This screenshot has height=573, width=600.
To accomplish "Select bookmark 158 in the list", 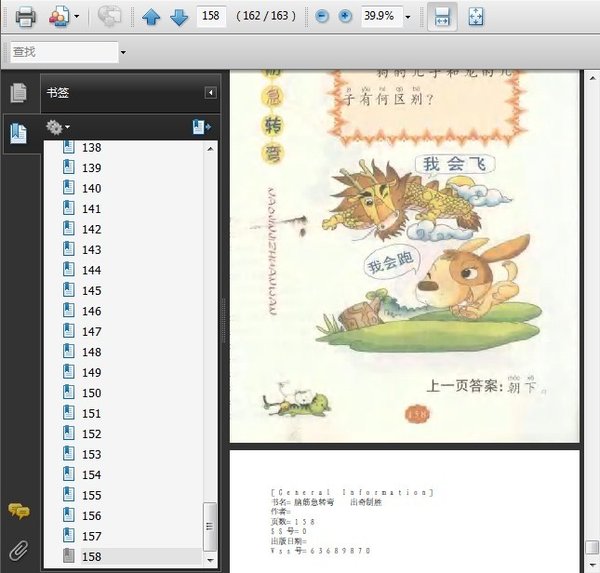I will coord(91,556).
